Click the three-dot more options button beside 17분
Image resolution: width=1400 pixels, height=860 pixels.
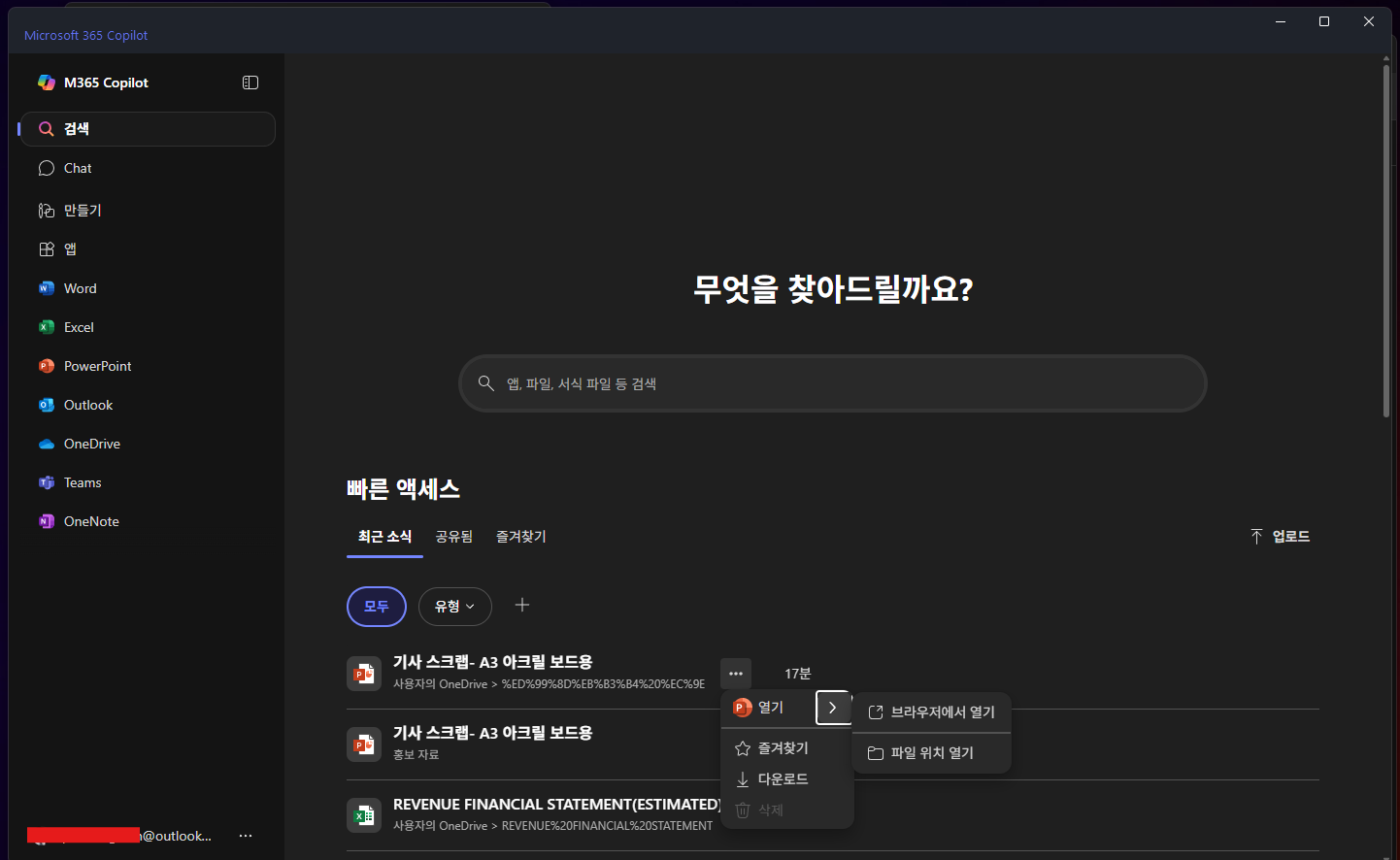coord(736,674)
